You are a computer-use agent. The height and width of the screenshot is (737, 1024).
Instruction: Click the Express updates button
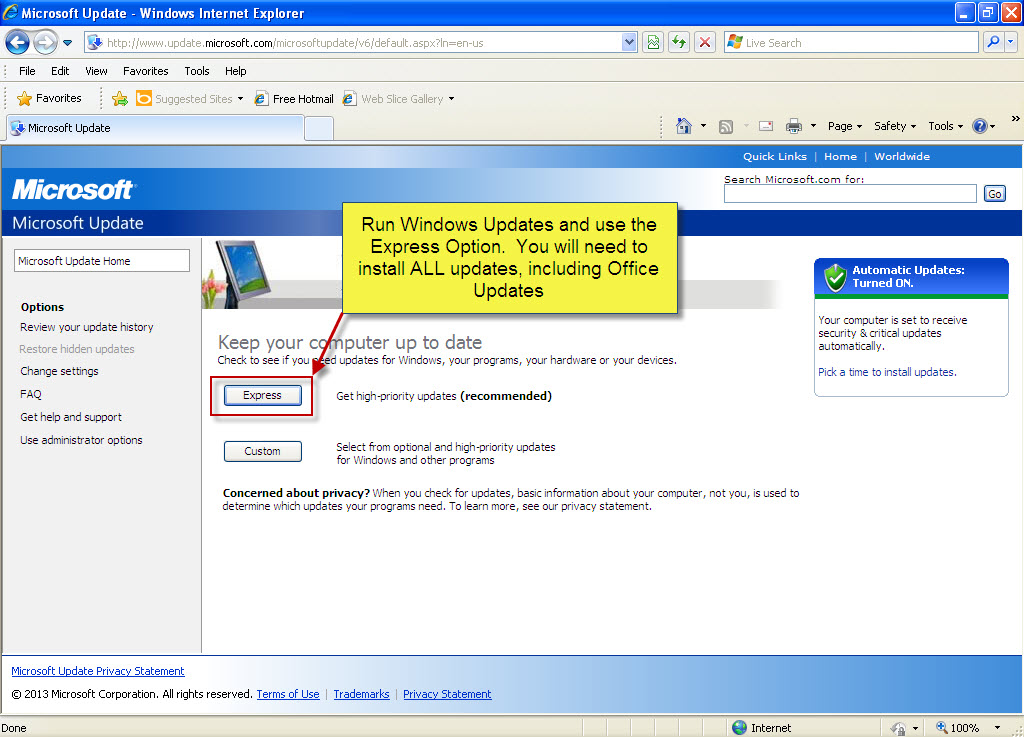[x=263, y=396]
